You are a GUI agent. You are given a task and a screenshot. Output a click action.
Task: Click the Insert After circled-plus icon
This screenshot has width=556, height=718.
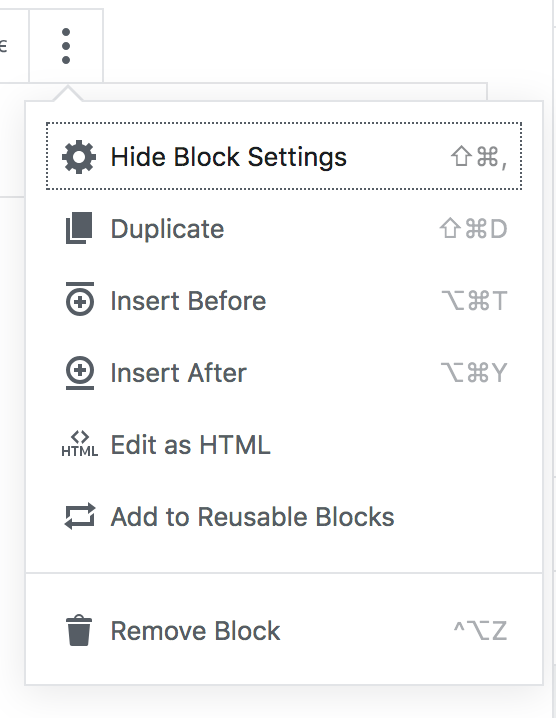coord(80,373)
